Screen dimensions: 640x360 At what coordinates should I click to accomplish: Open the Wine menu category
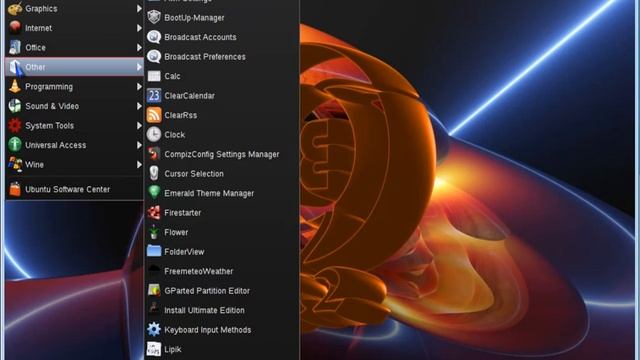74,164
